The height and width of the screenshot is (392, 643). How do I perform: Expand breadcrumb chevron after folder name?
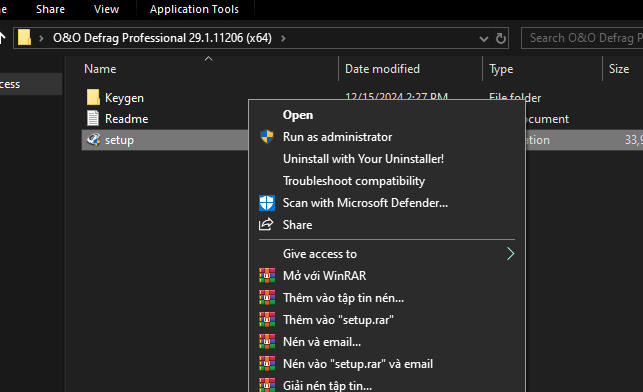tap(283, 39)
